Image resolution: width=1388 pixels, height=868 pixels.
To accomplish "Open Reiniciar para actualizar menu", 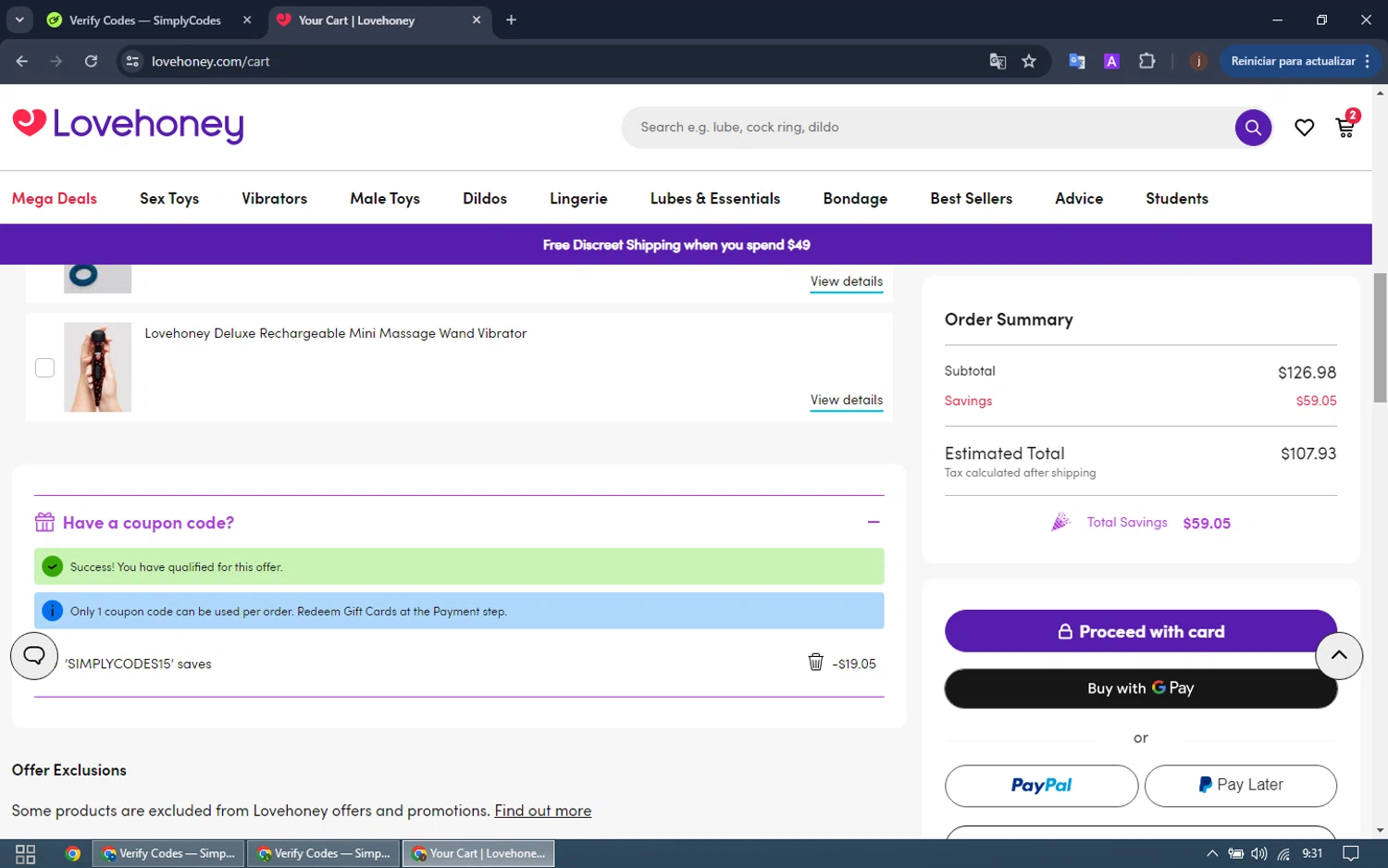I will click(x=1300, y=61).
